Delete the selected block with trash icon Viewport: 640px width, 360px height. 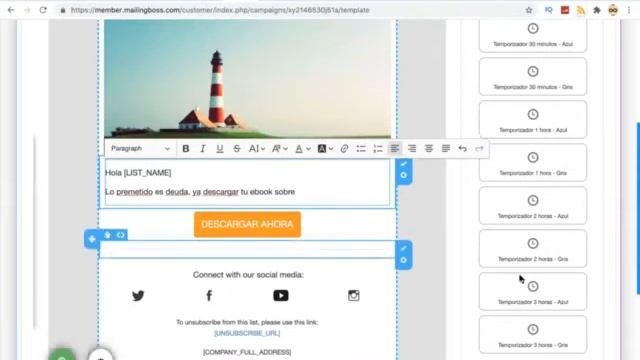pos(107,235)
